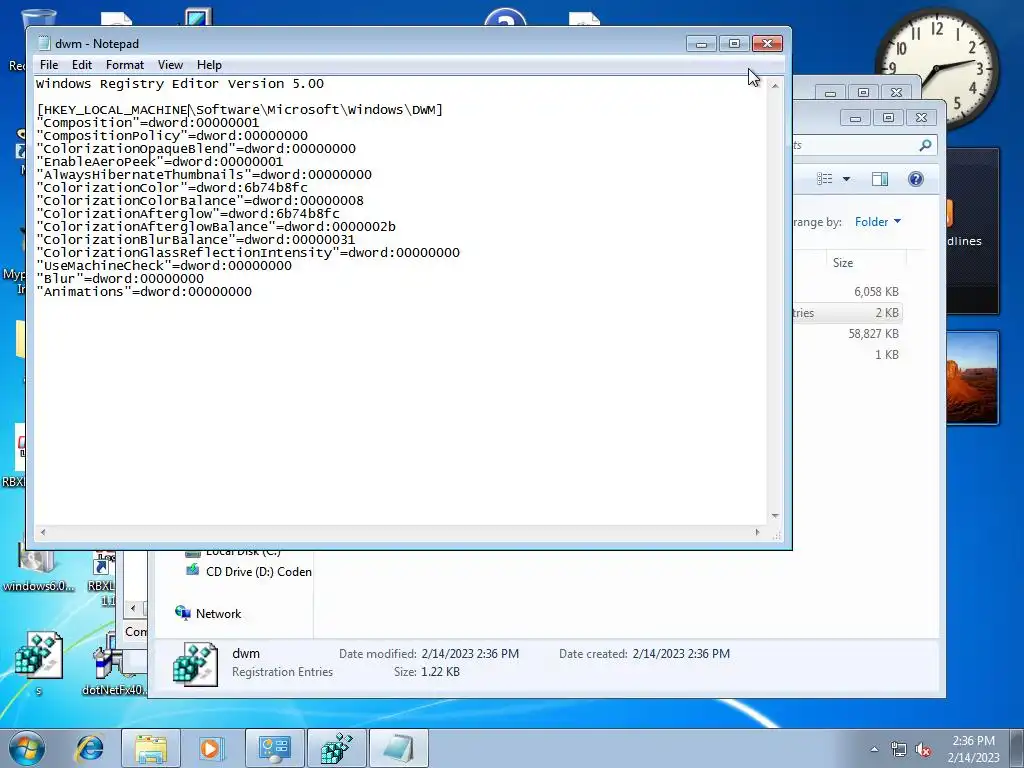This screenshot has width=1024, height=768.
Task: Click the Notepad title bar document icon
Action: point(44,43)
